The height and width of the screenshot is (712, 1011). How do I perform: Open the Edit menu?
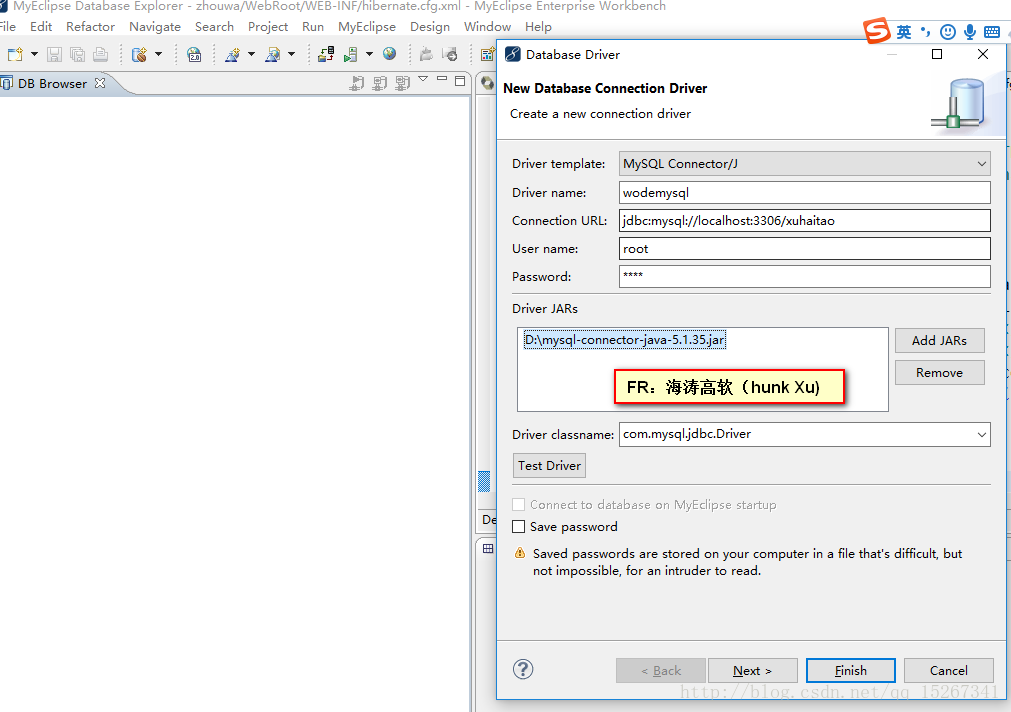tap(41, 26)
